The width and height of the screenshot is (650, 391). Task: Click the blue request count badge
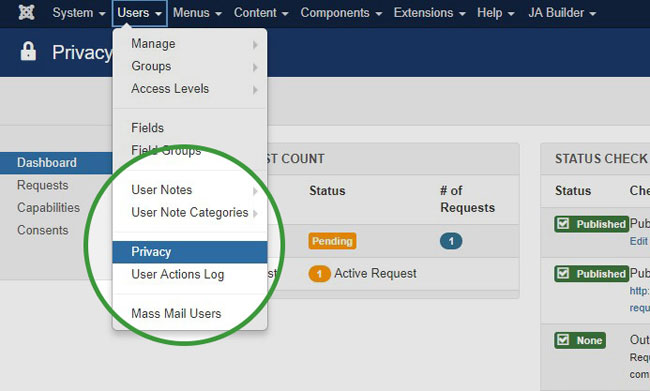451,241
